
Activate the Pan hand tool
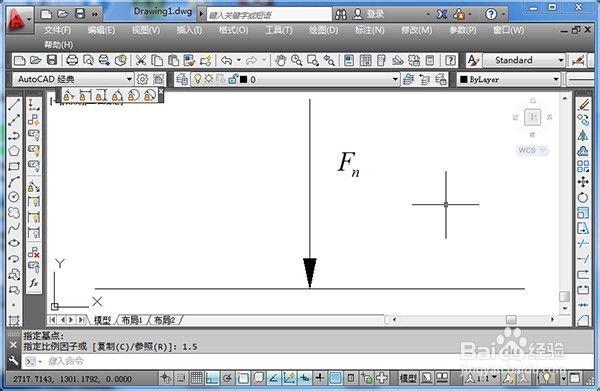coord(280,60)
